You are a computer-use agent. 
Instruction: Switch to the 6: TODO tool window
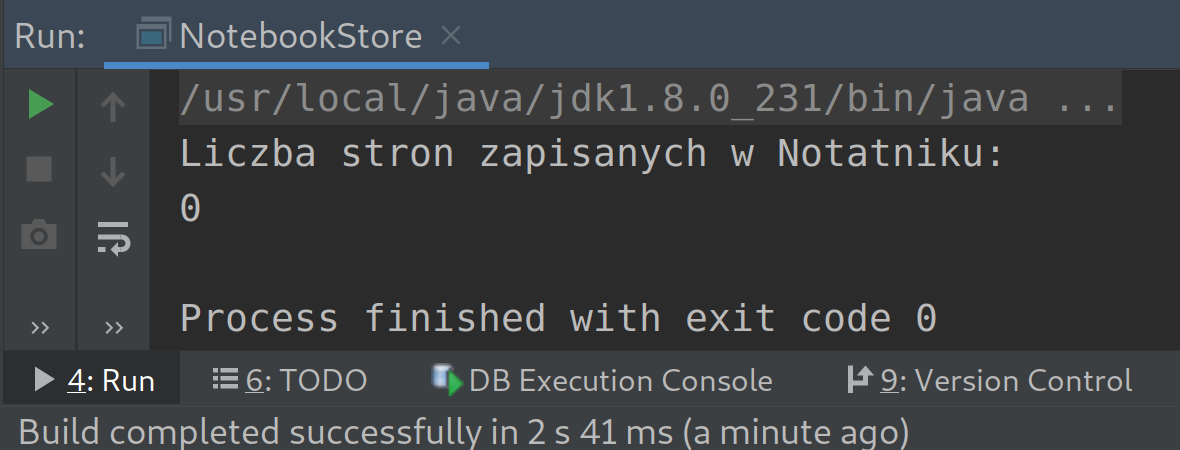[290, 380]
